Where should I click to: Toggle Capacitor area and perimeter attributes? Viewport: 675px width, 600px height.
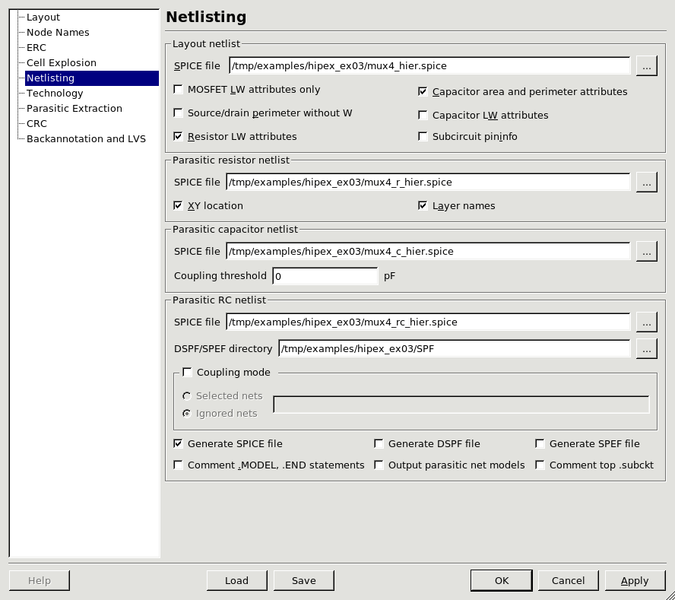click(x=423, y=91)
